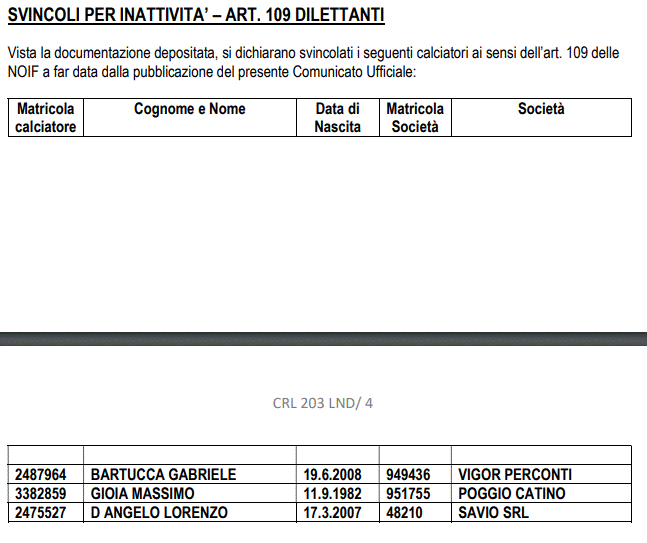Select club POGGIO CATINO
The image size is (647, 543).
click(512, 493)
